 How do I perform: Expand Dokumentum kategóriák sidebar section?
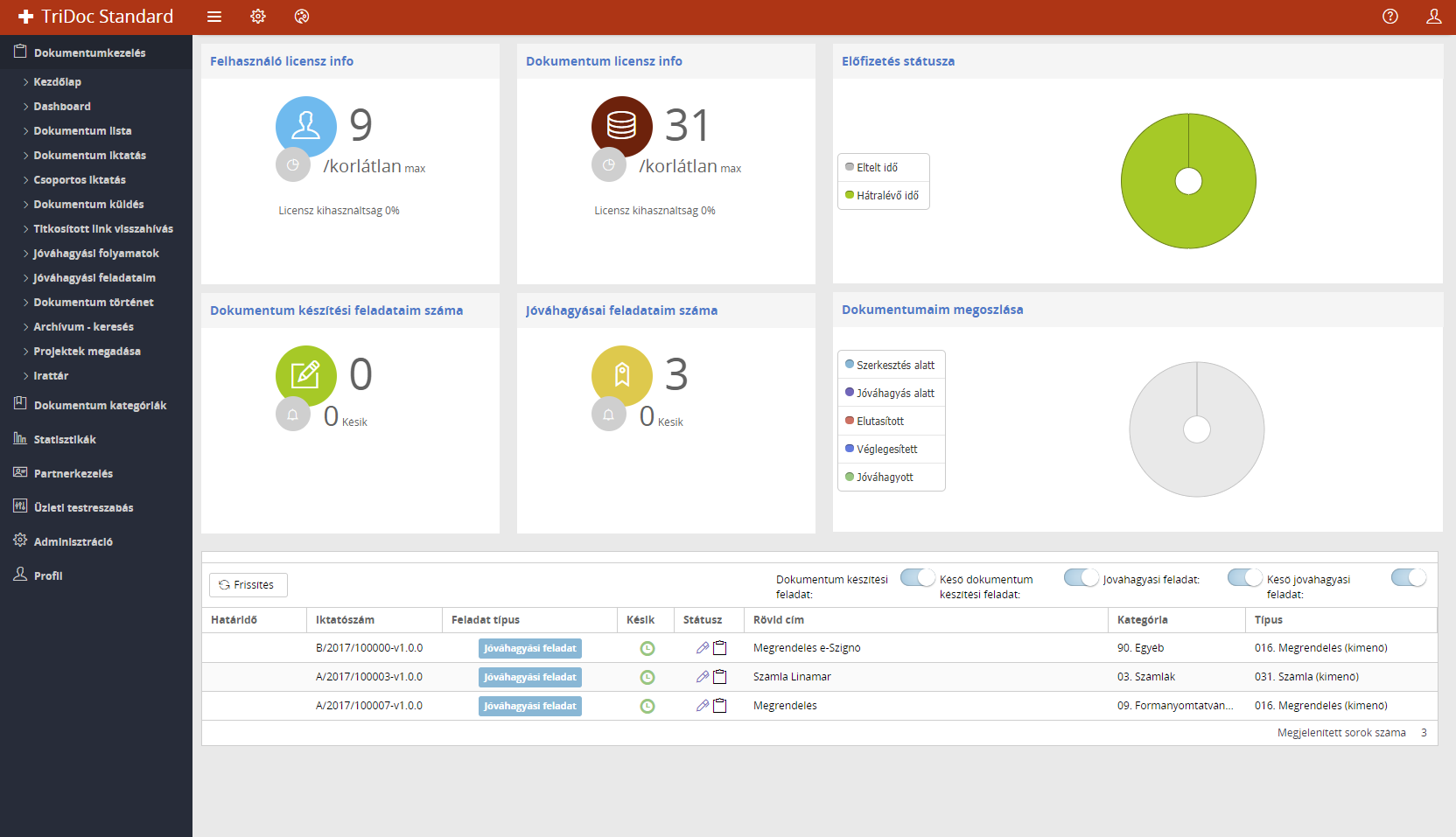coord(96,405)
